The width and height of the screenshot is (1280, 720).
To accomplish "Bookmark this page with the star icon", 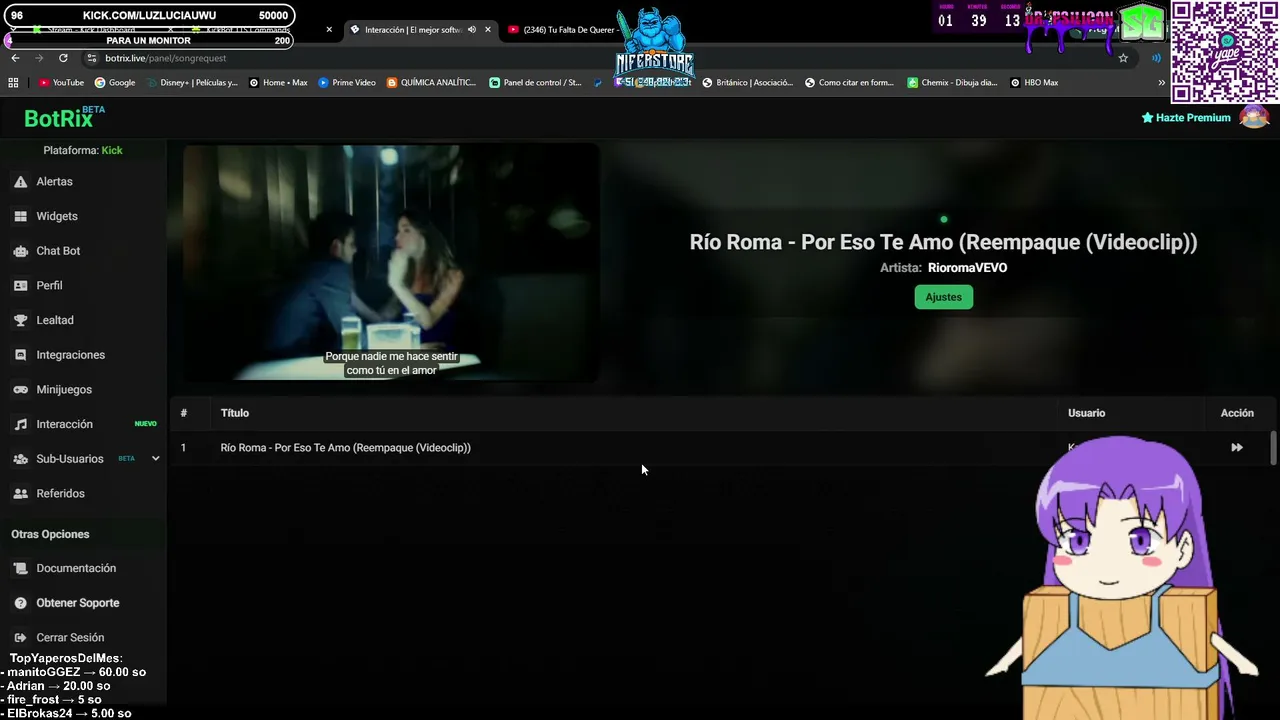I will (1123, 58).
